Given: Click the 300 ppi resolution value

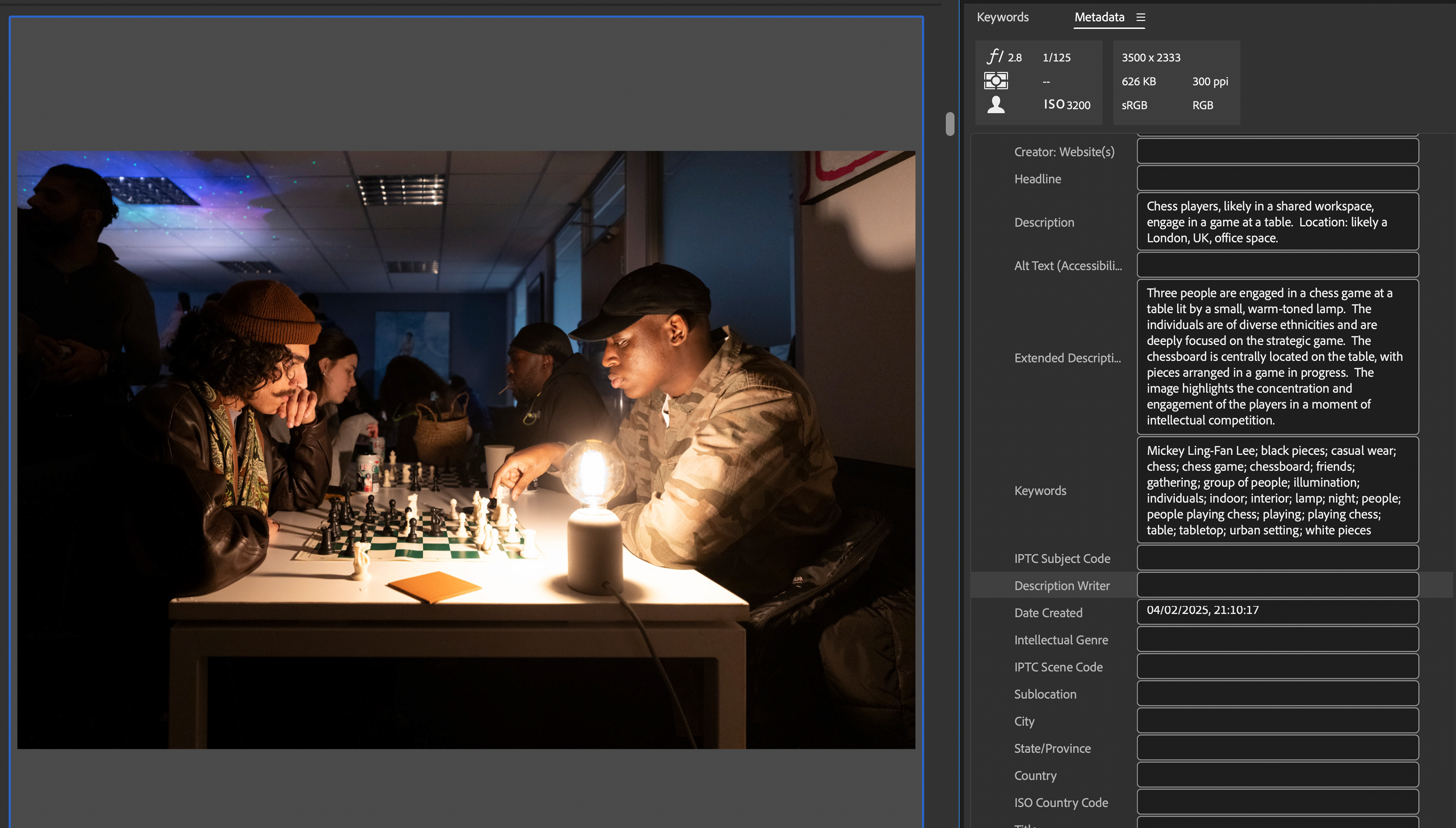Looking at the screenshot, I should coord(1210,81).
